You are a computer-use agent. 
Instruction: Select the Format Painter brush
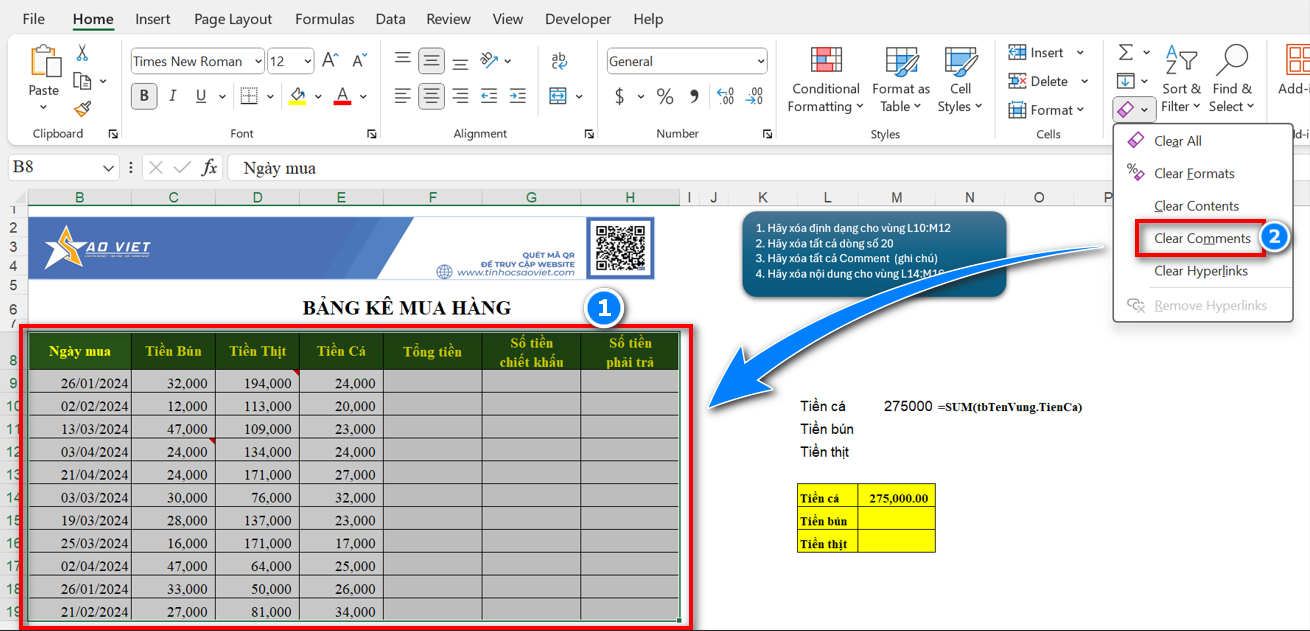[83, 109]
